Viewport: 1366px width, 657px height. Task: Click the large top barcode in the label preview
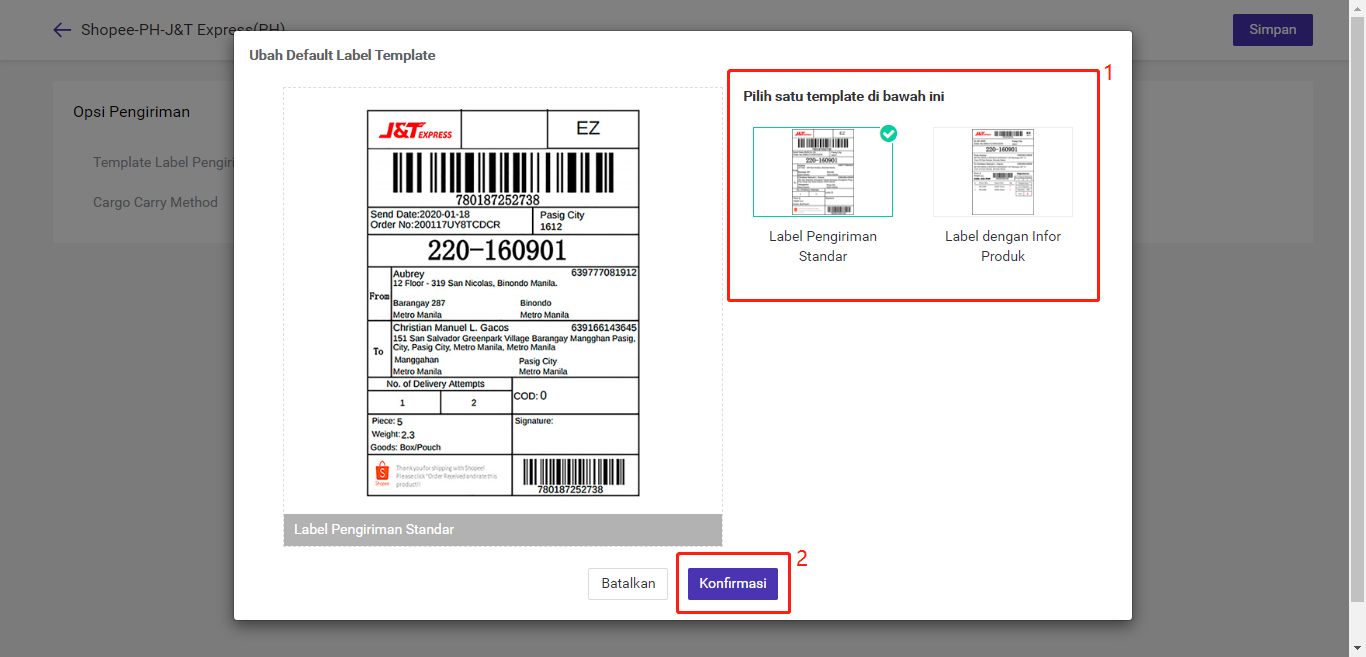503,173
